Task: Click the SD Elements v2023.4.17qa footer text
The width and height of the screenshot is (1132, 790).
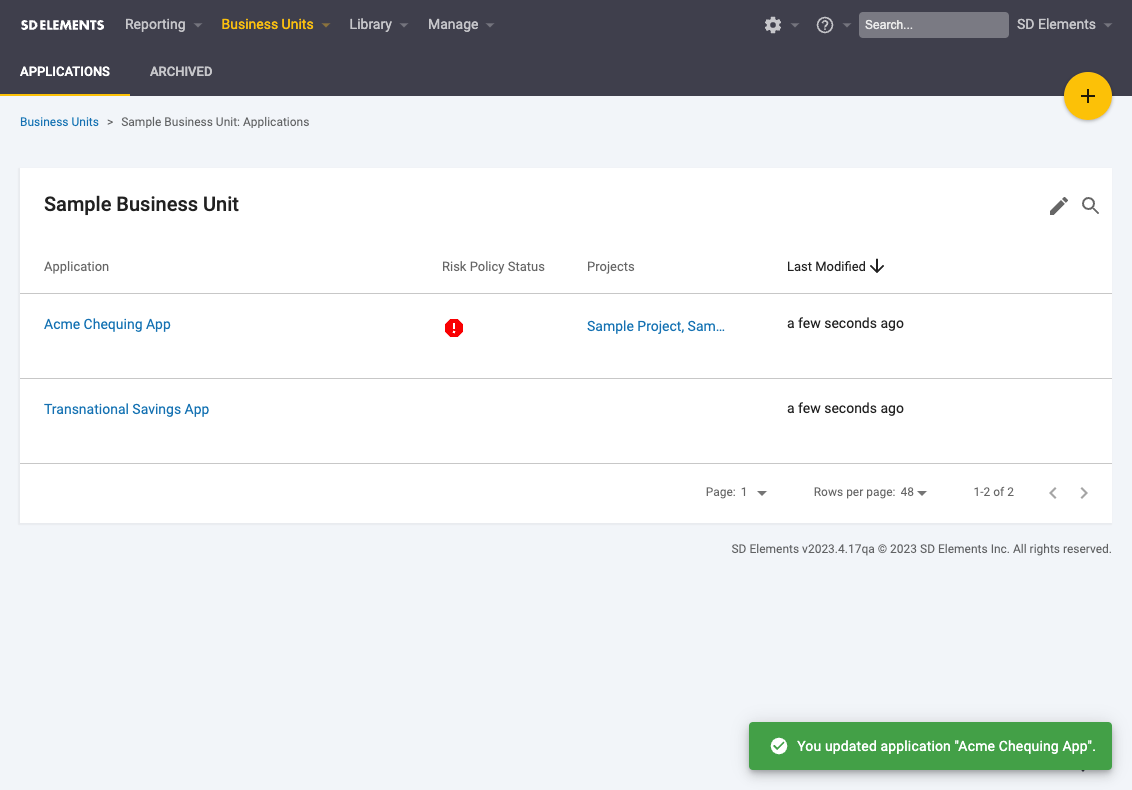Action: (921, 549)
